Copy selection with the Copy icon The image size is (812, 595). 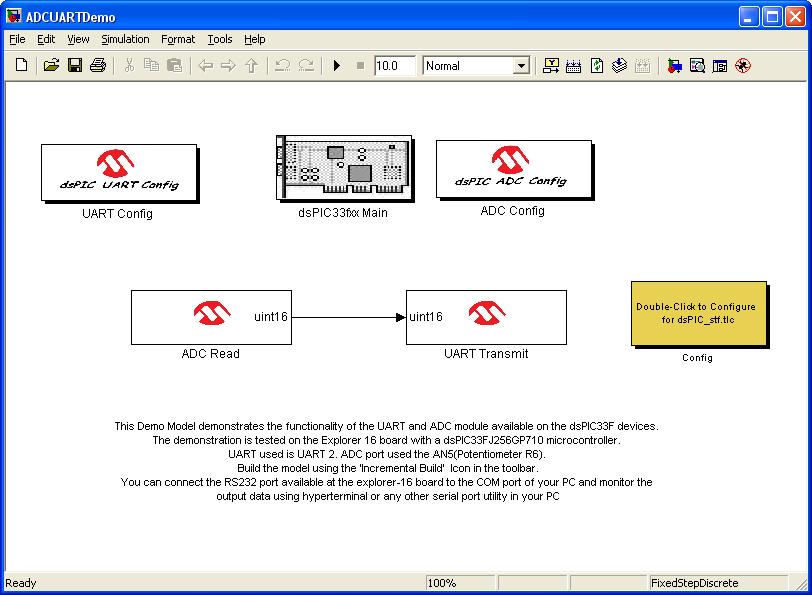point(151,65)
